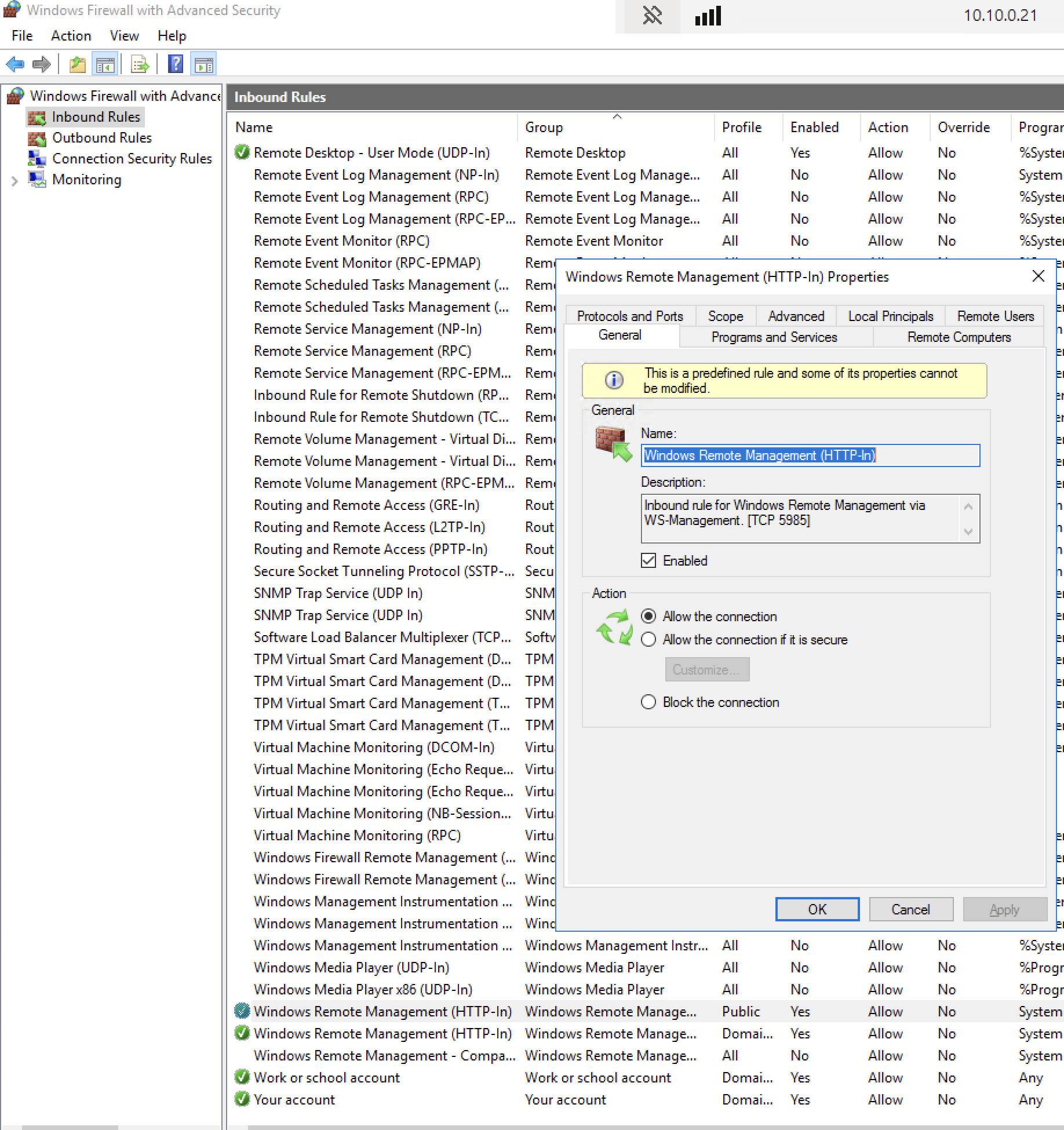
Task: Open the Help menu
Action: tap(172, 36)
